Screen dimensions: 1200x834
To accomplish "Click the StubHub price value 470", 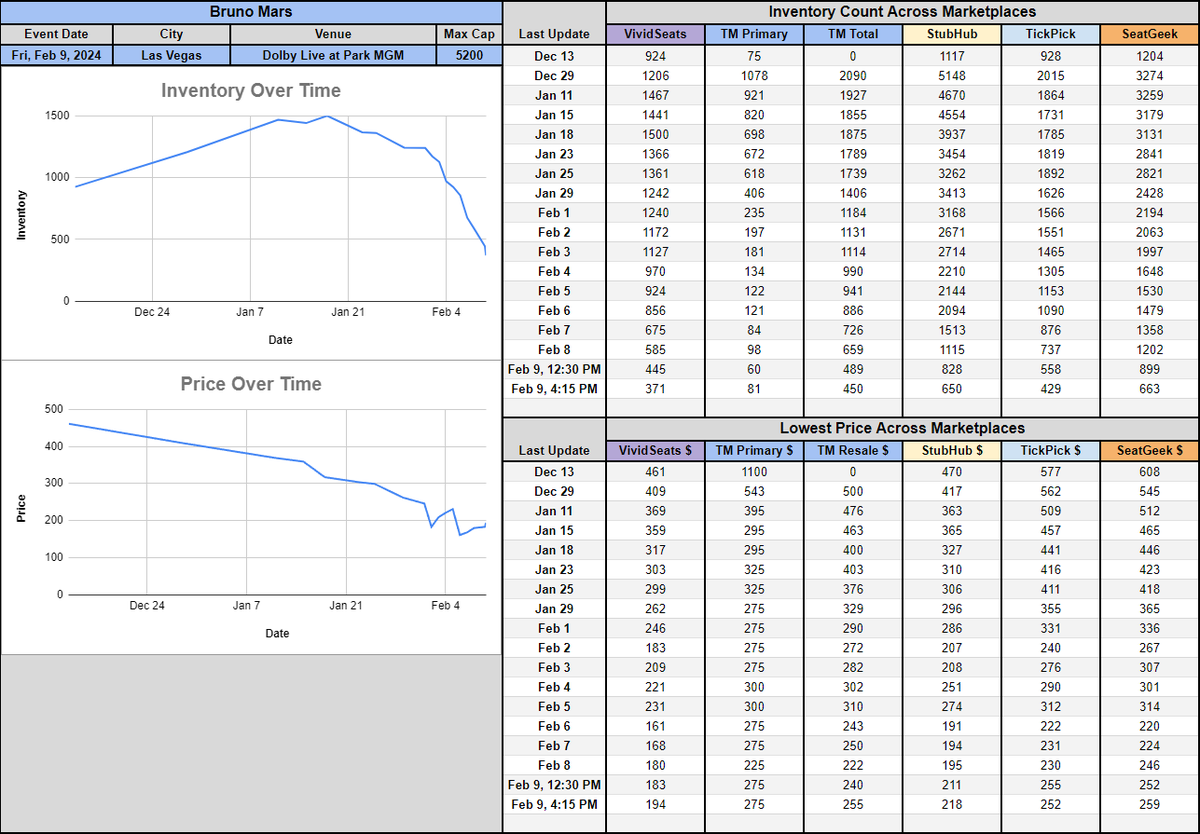I will click(x=951, y=472).
